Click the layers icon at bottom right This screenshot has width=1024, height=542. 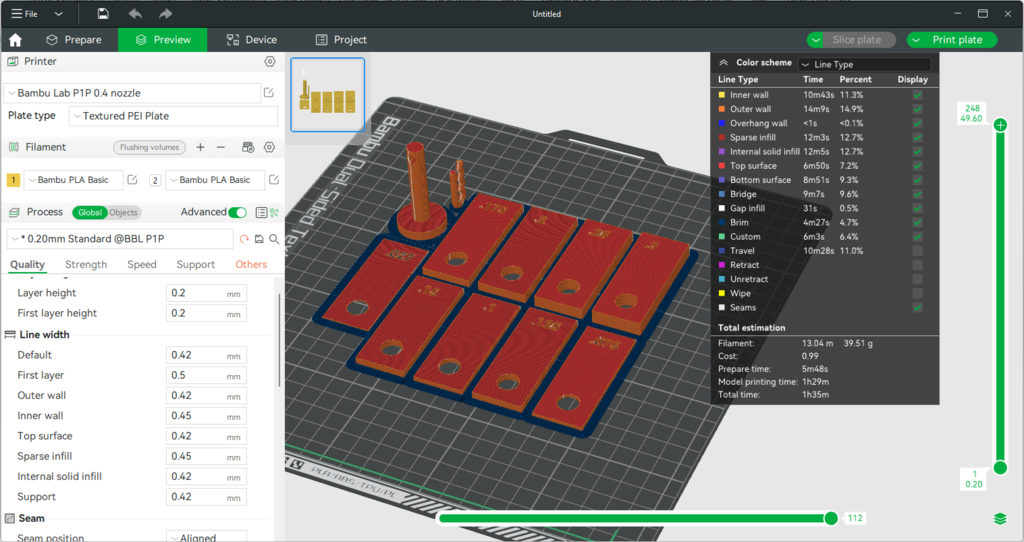(1000, 518)
